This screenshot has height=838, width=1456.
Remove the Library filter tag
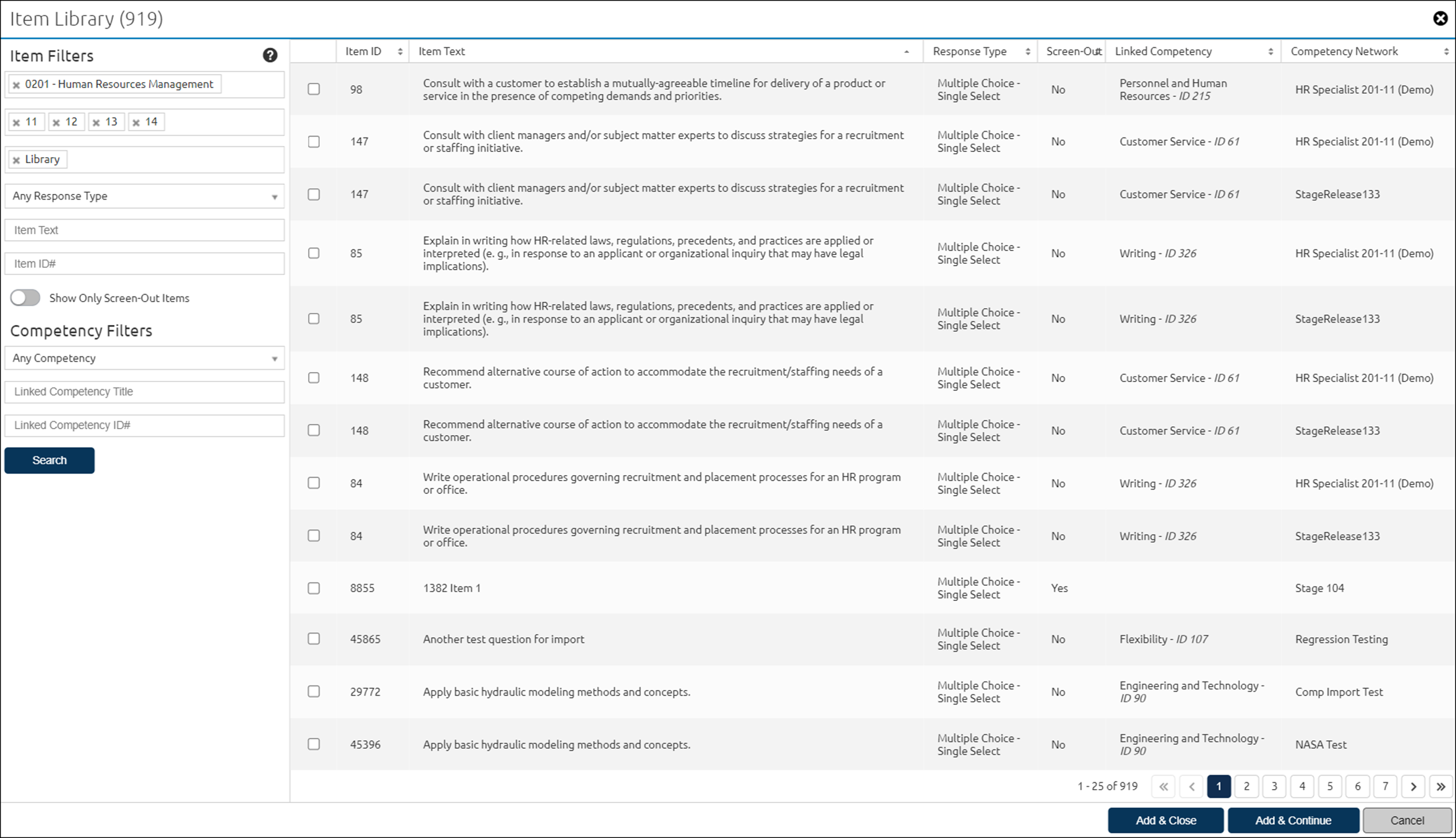pos(16,160)
